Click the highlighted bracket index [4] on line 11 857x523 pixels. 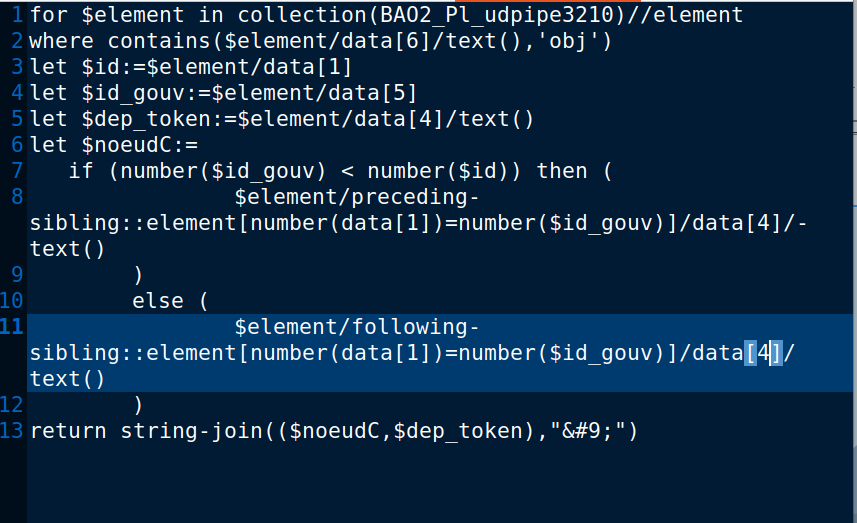point(764,353)
